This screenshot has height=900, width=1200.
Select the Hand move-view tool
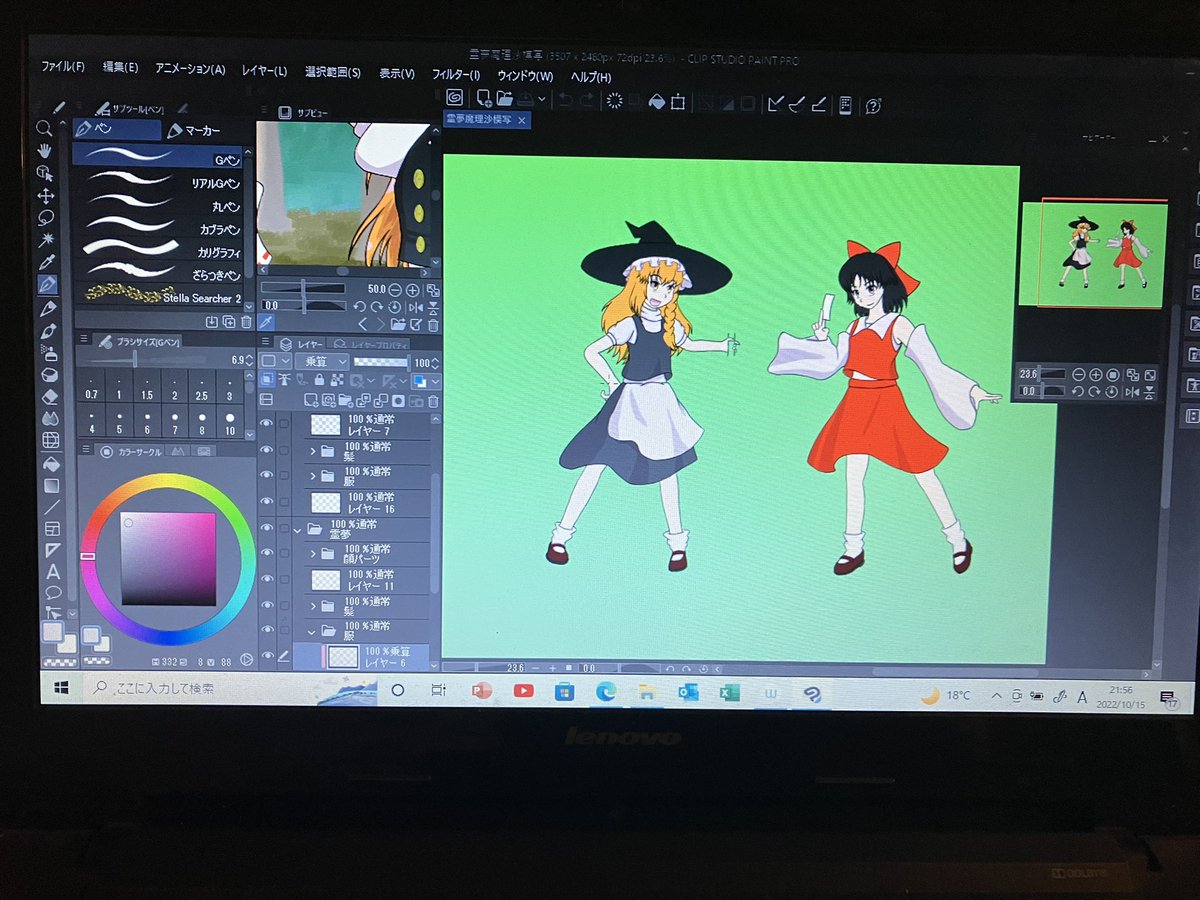click(x=44, y=151)
